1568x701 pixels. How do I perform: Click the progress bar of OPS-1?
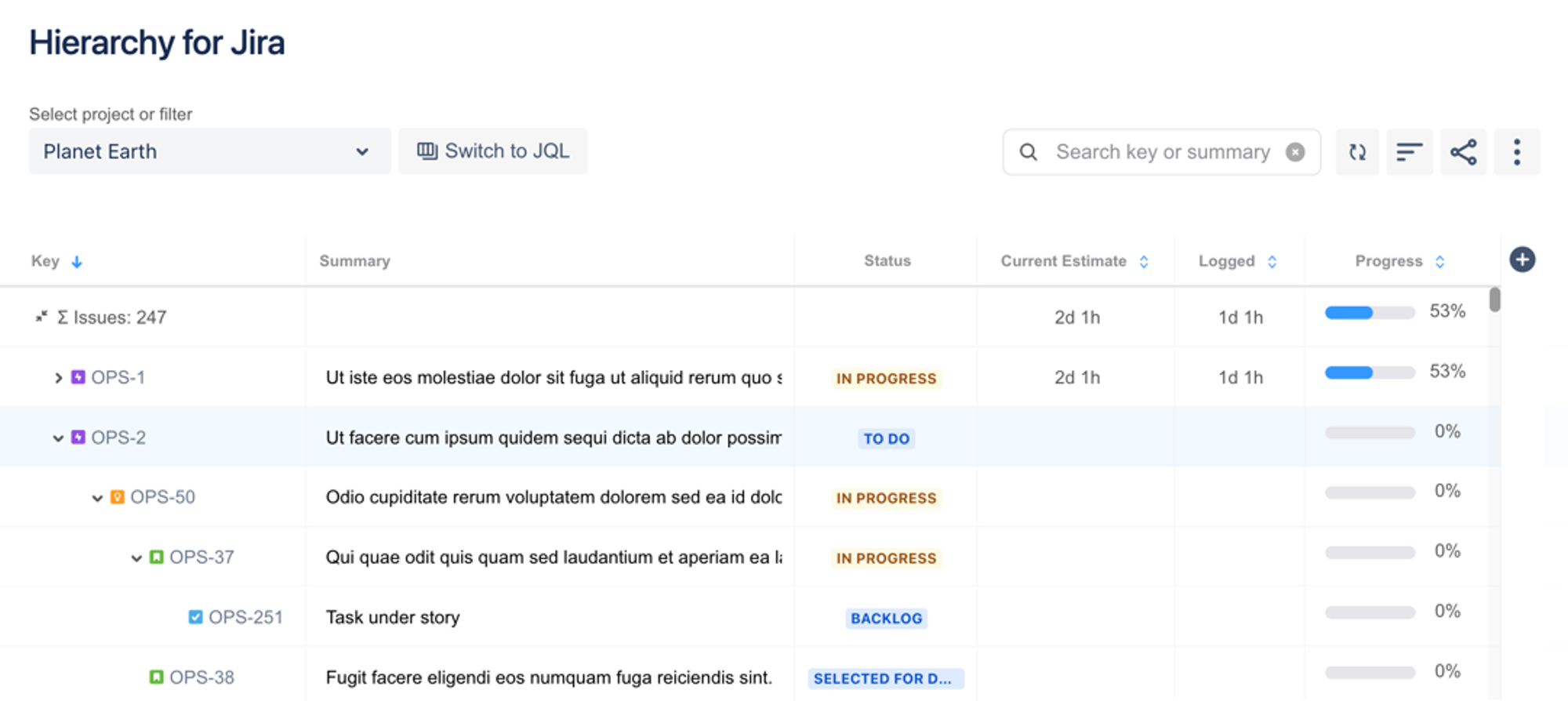click(x=1370, y=373)
